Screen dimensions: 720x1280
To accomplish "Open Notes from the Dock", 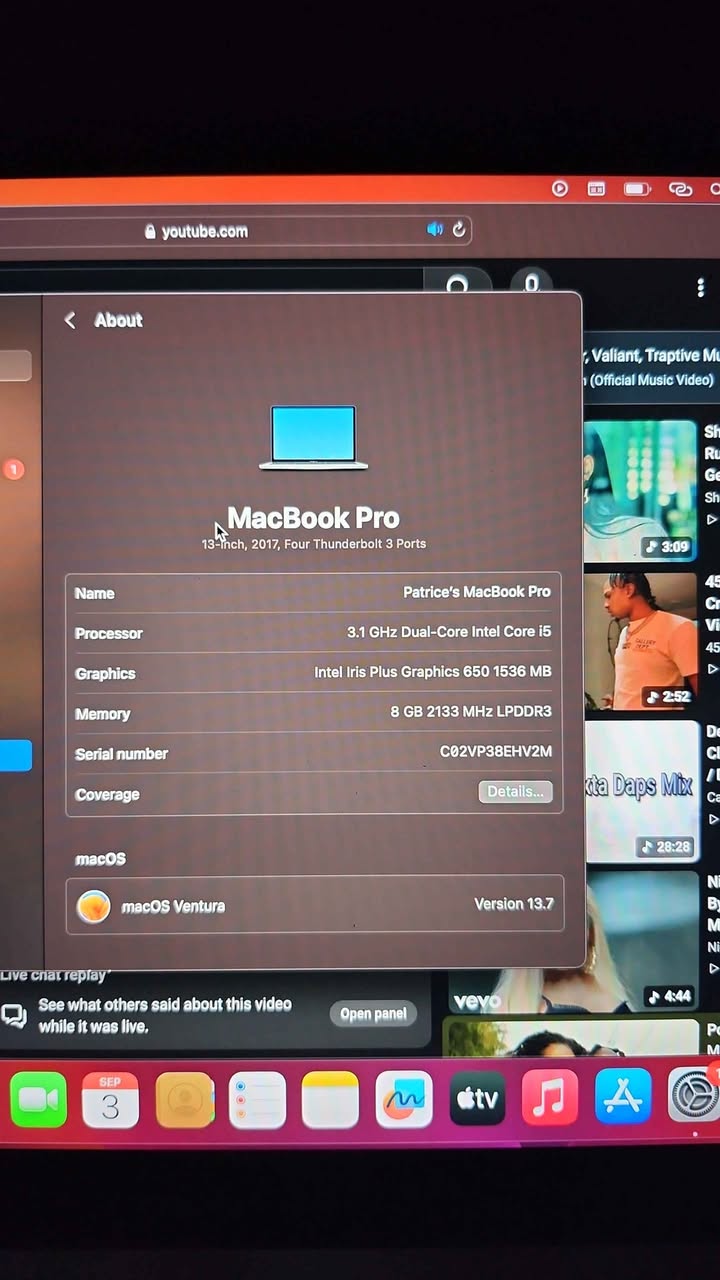I will pos(330,1100).
